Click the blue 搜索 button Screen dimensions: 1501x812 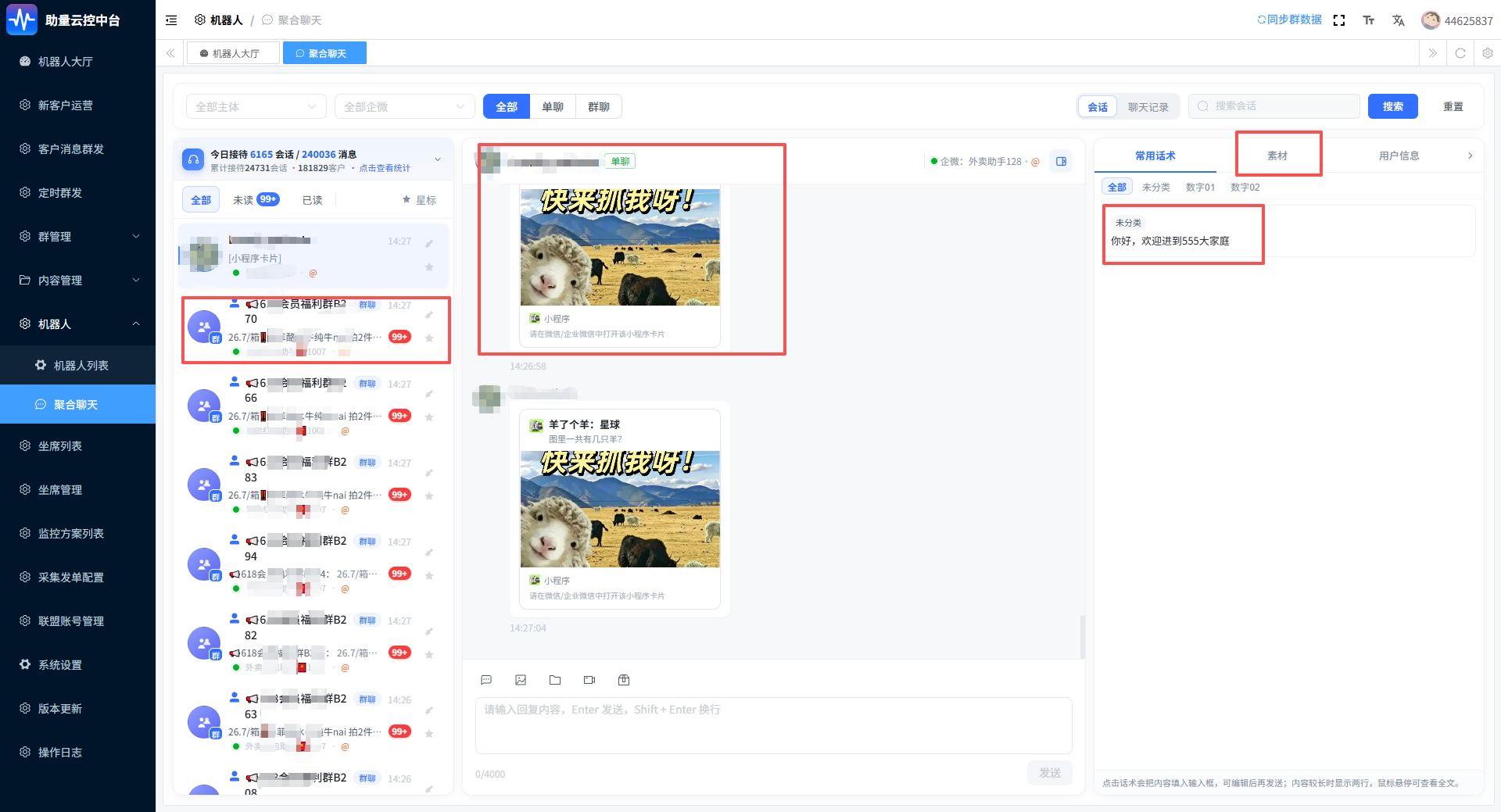click(1392, 106)
